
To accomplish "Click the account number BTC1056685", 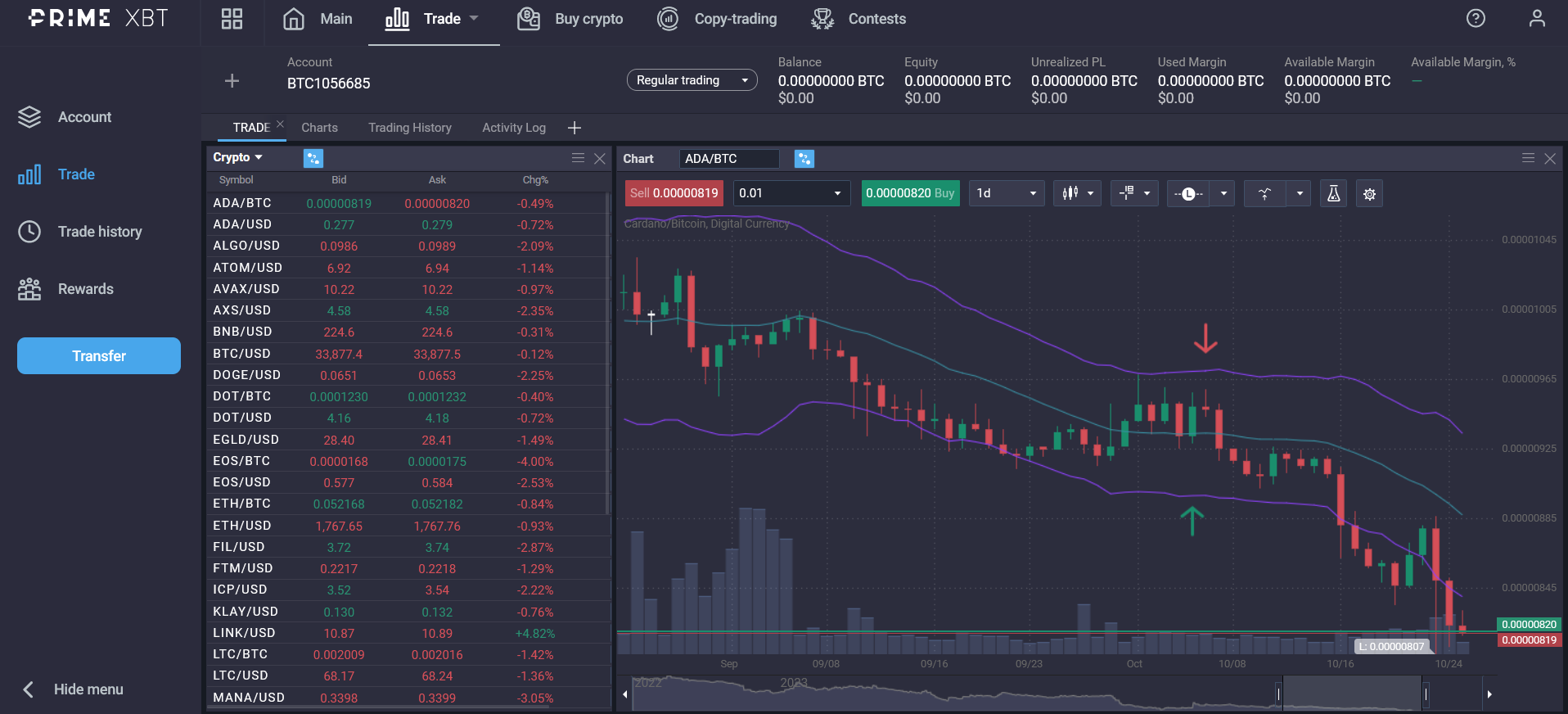I will click(328, 84).
